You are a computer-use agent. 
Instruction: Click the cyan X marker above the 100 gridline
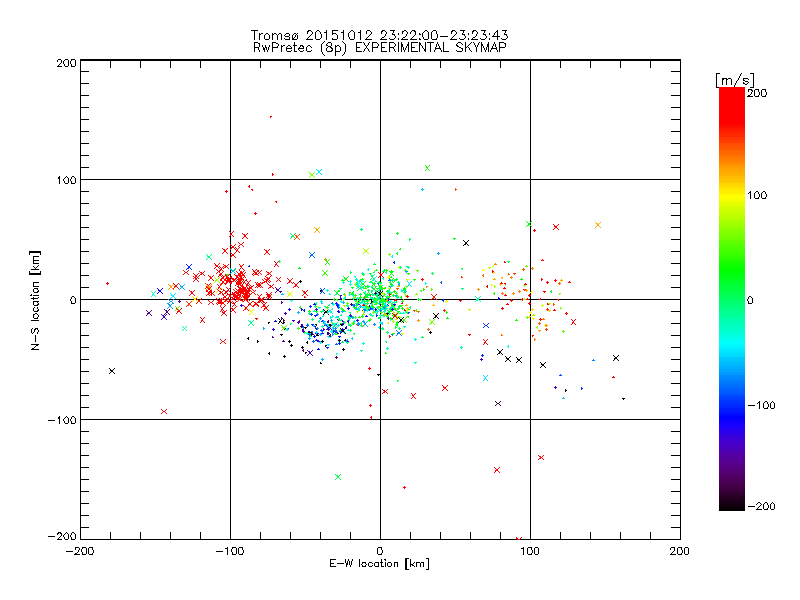point(319,172)
